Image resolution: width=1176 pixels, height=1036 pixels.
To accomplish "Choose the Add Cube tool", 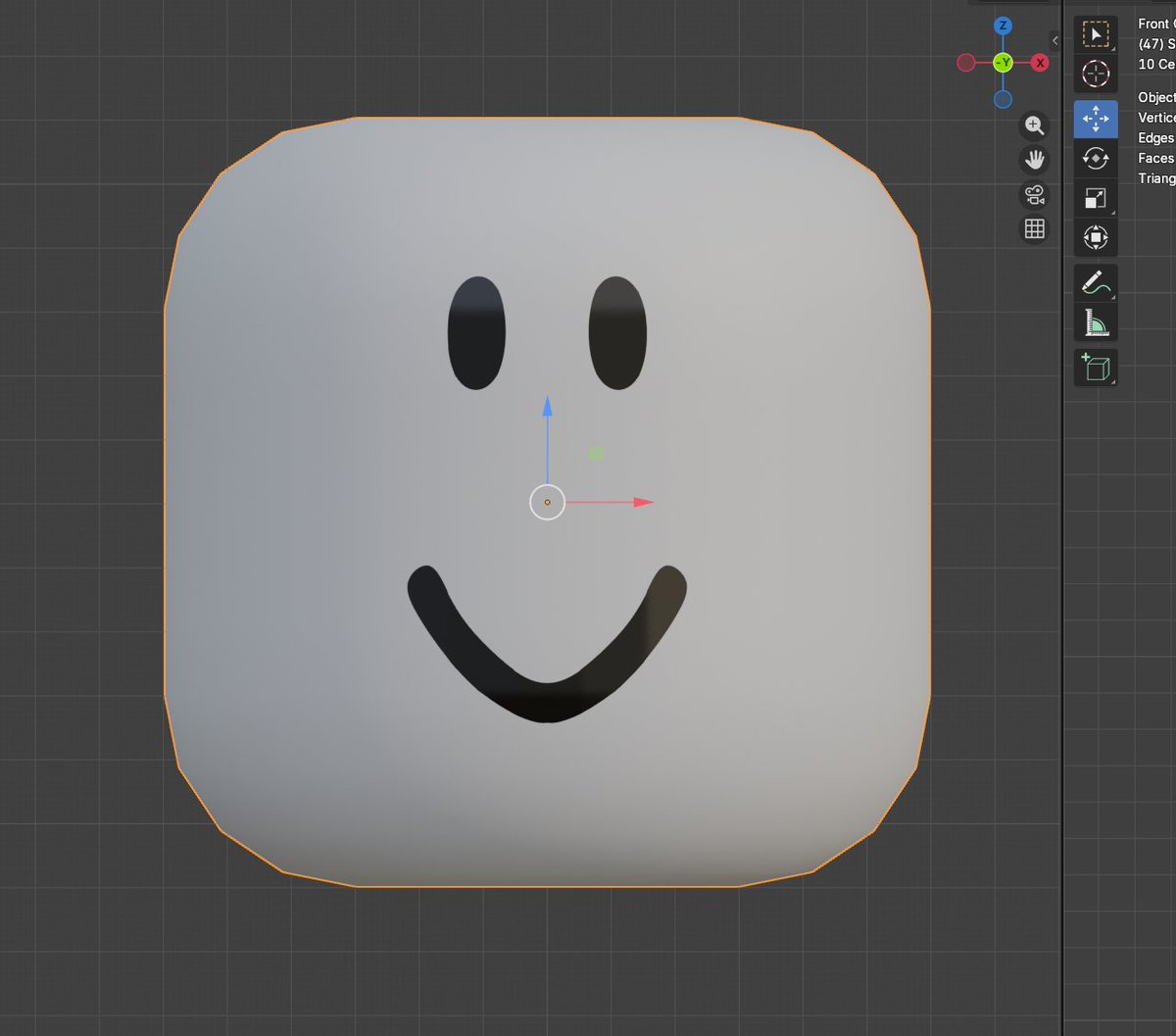I will click(x=1096, y=368).
